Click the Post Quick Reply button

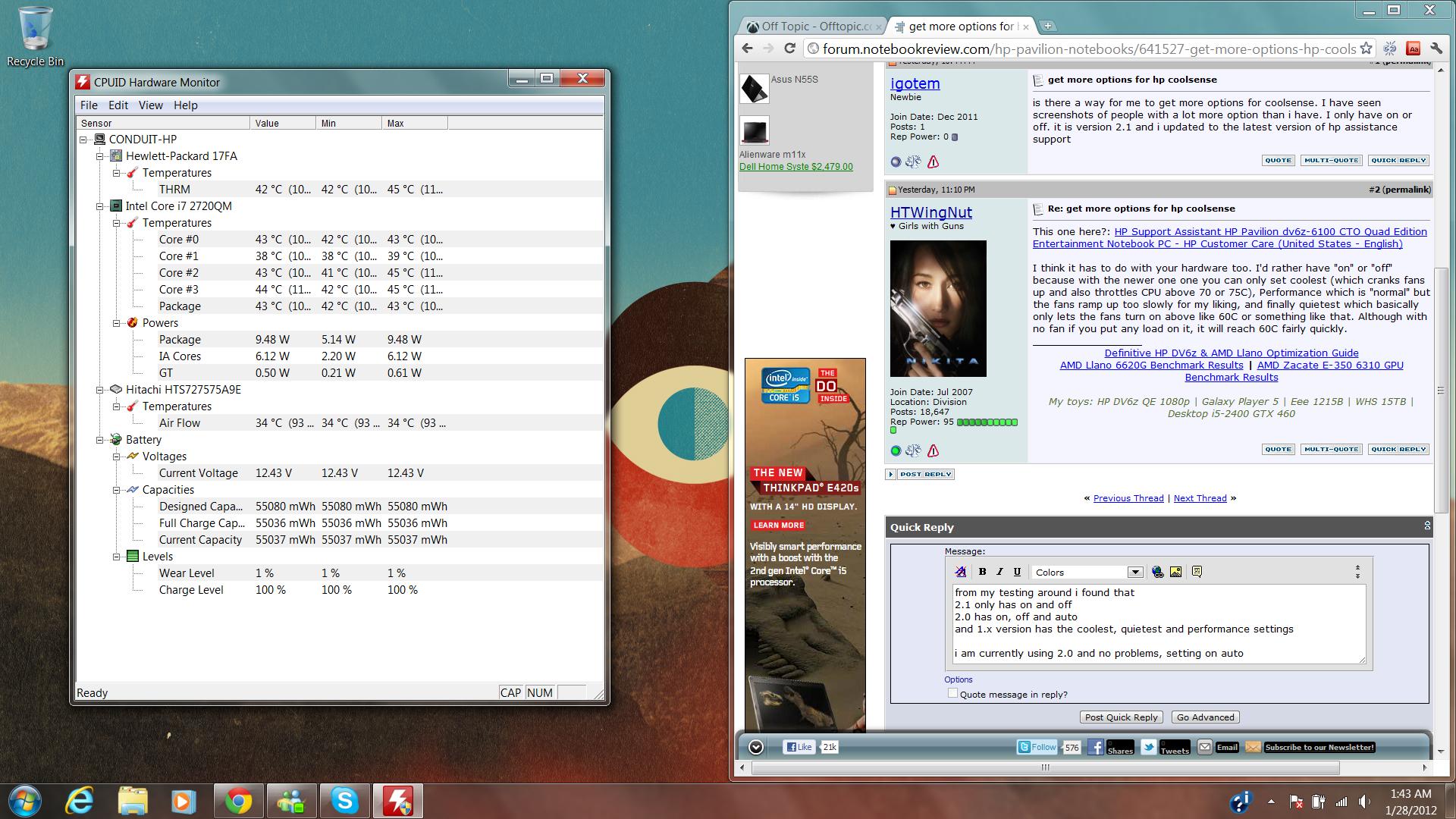(1122, 717)
